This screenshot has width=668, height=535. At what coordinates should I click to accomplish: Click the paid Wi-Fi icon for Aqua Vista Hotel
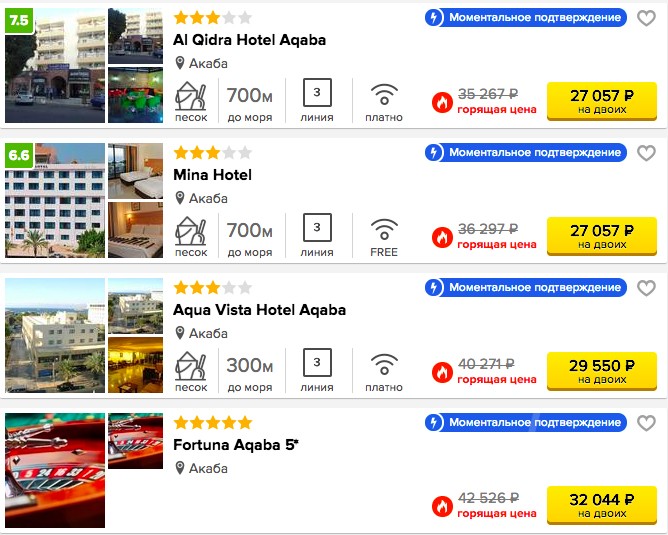[384, 365]
